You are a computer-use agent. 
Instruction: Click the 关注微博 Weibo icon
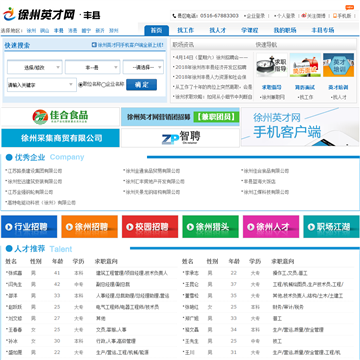[304, 16]
